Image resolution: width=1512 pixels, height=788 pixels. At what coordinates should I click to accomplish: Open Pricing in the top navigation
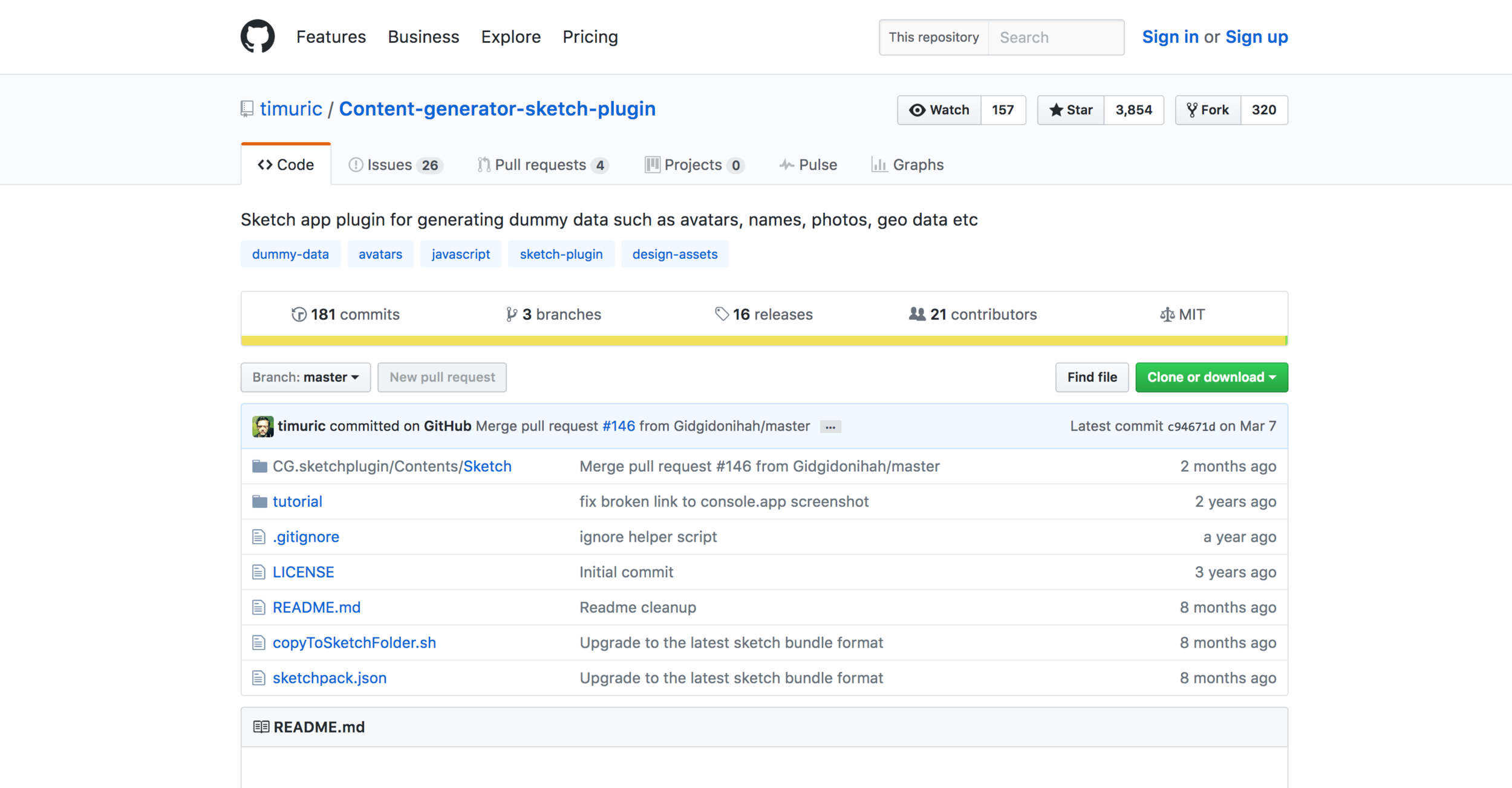click(590, 37)
